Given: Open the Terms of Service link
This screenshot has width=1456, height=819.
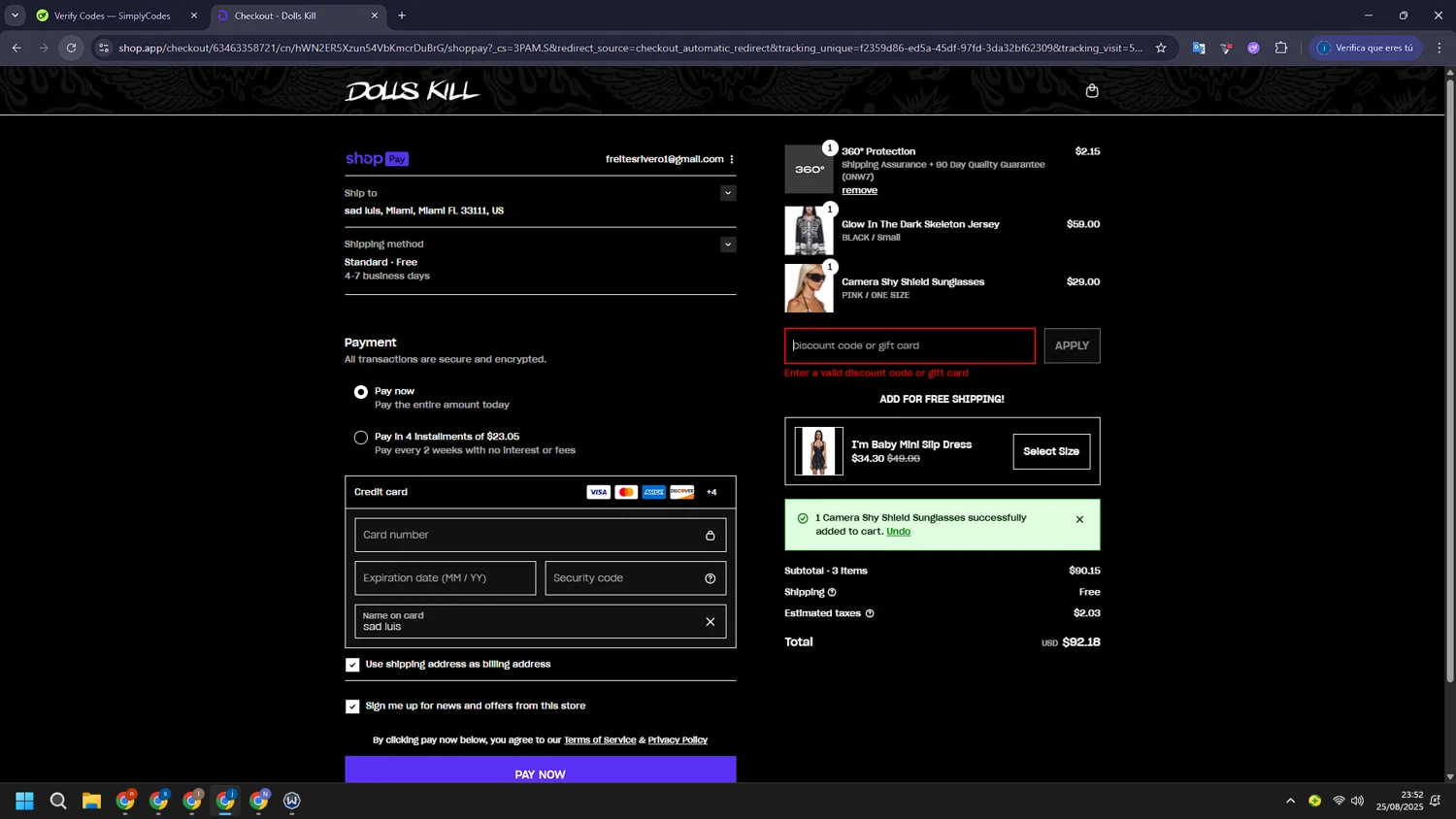Looking at the screenshot, I should point(600,740).
